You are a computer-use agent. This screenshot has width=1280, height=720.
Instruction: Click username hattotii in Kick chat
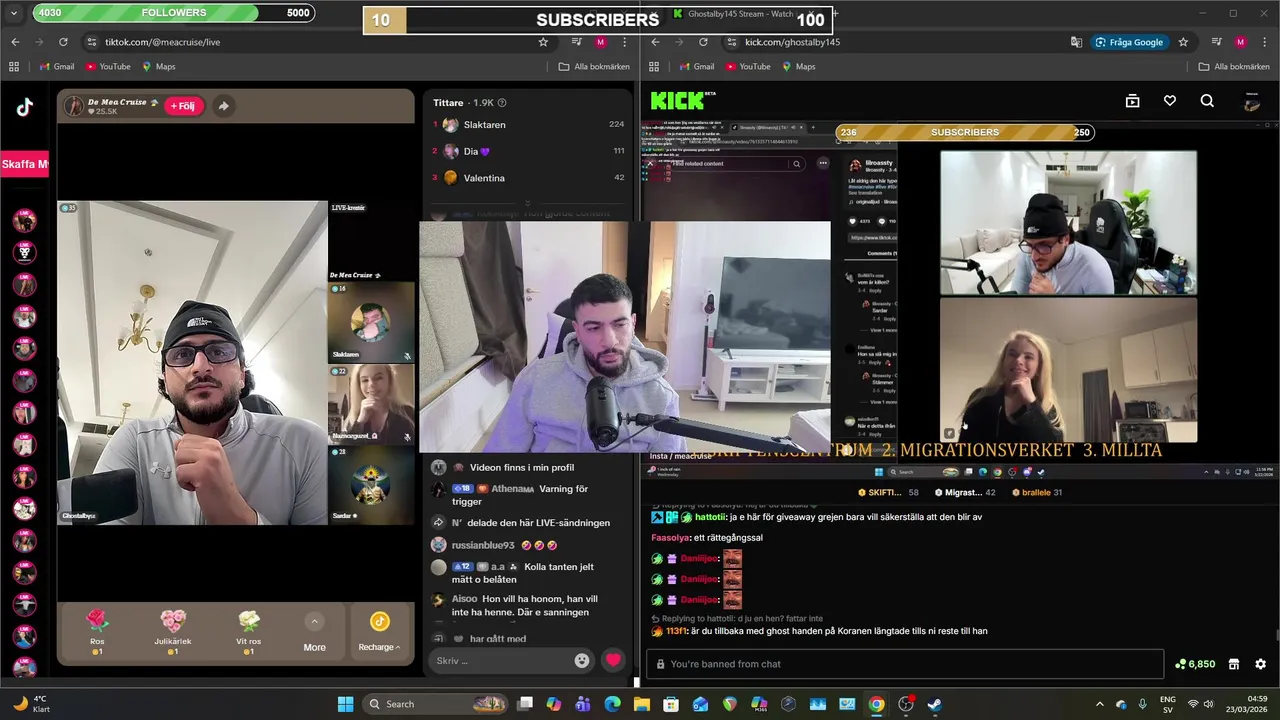coord(708,517)
